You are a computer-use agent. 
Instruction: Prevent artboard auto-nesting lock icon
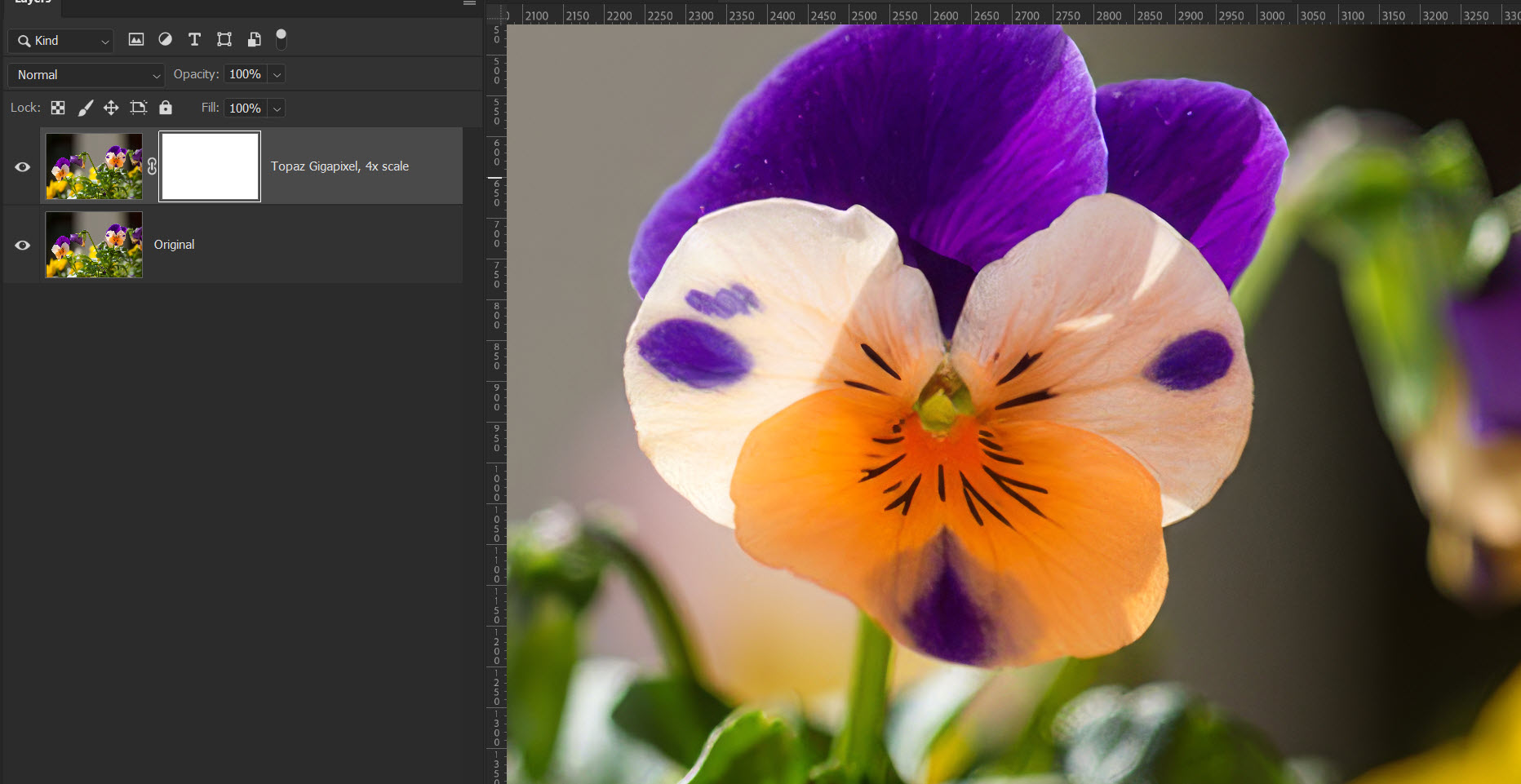139,108
